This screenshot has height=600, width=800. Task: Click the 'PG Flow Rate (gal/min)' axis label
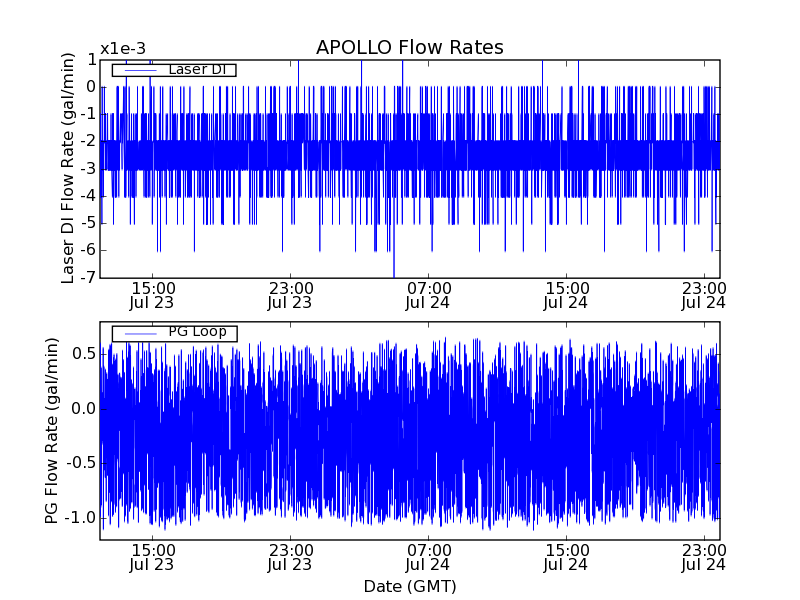click(52, 431)
